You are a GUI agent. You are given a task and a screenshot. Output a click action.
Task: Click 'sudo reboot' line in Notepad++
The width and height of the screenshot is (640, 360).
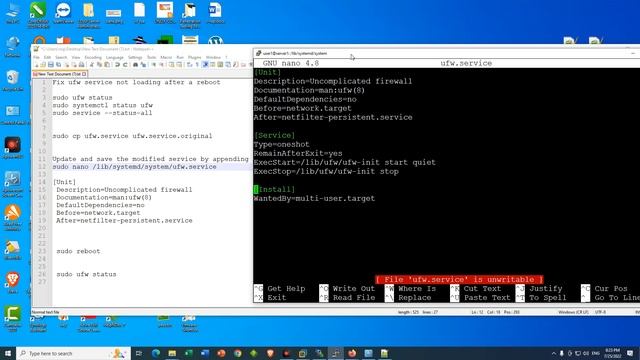(78, 251)
